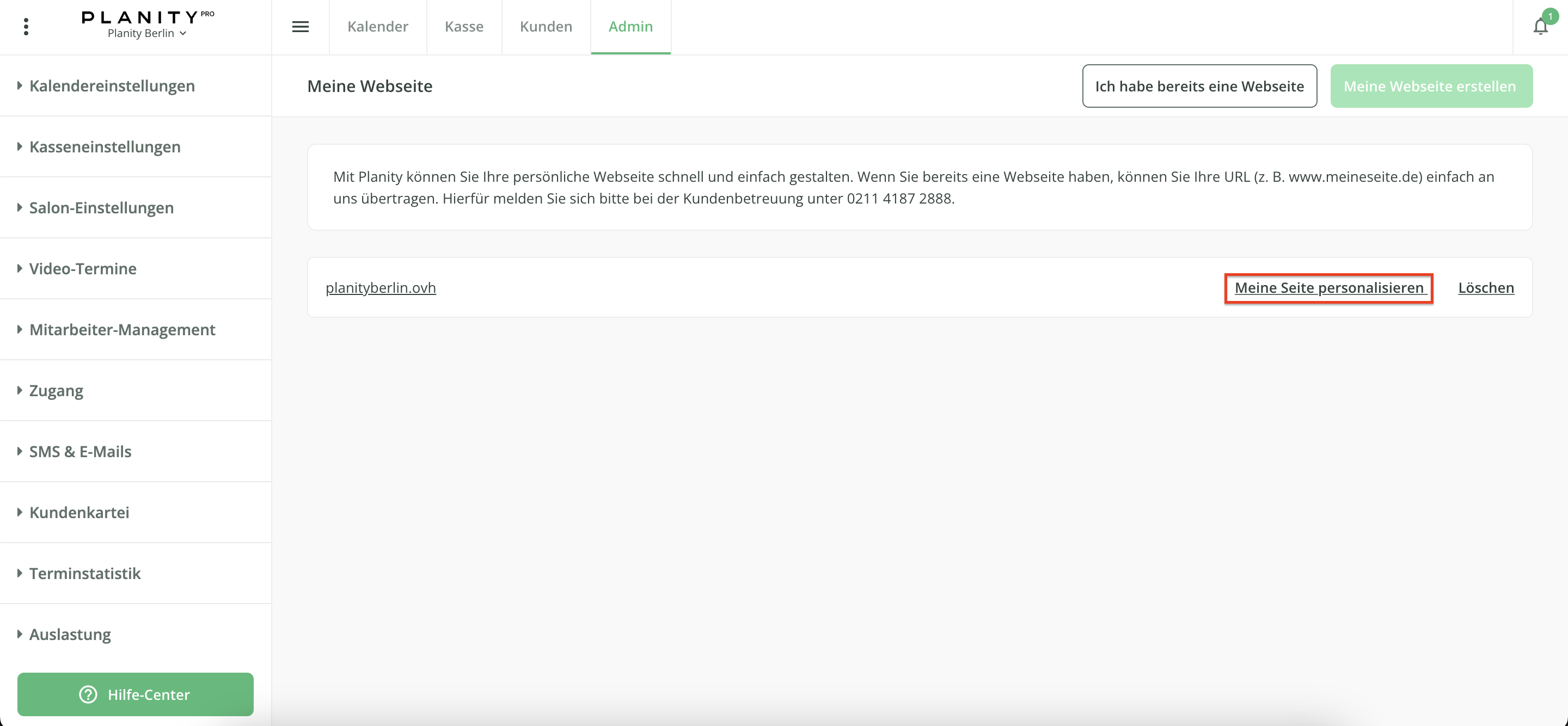Viewport: 1568px width, 726px height.
Task: Click the Hilfe-Center help button
Action: [135, 694]
